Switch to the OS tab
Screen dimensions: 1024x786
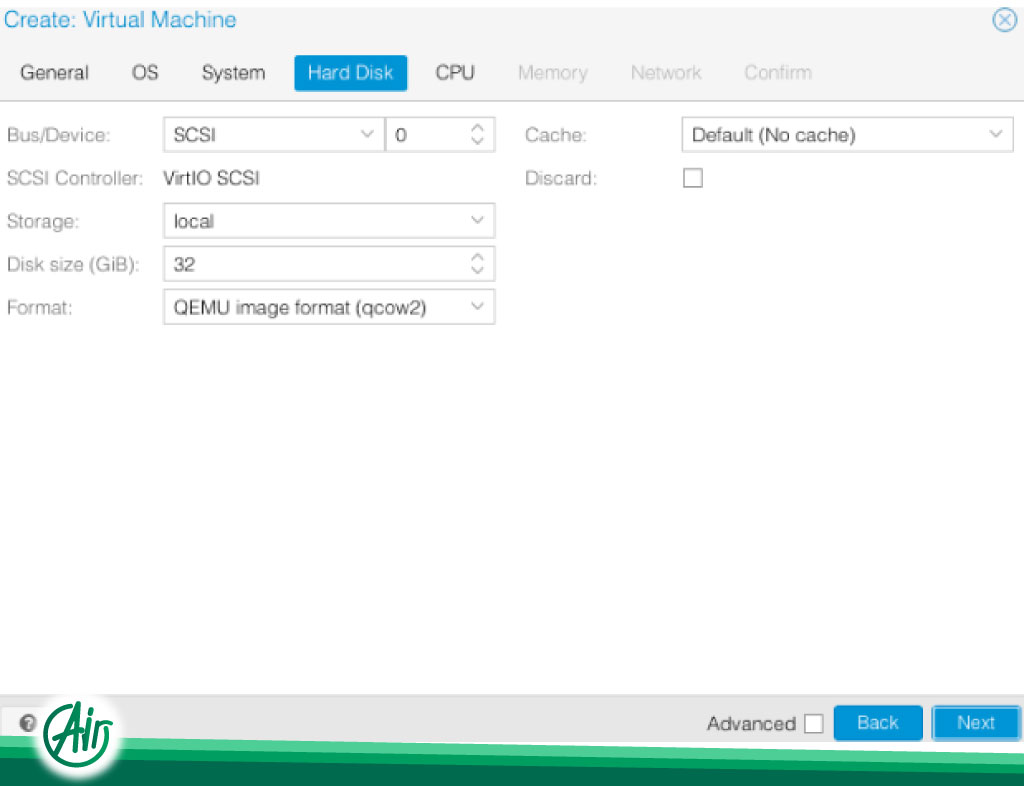click(x=145, y=72)
